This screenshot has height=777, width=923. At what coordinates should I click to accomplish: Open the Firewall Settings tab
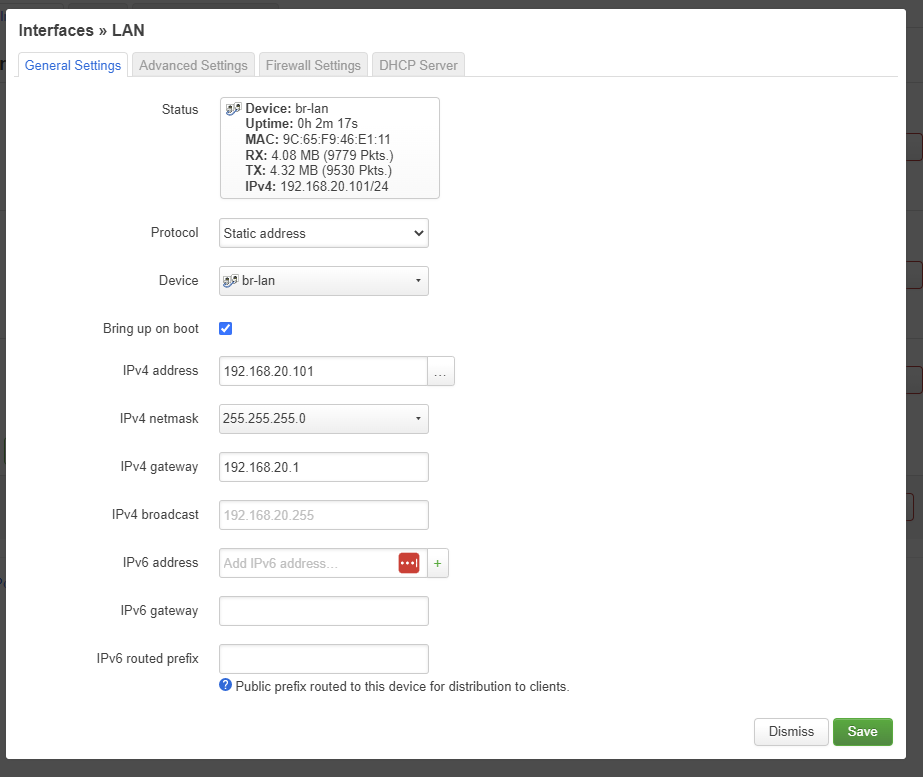click(x=313, y=65)
